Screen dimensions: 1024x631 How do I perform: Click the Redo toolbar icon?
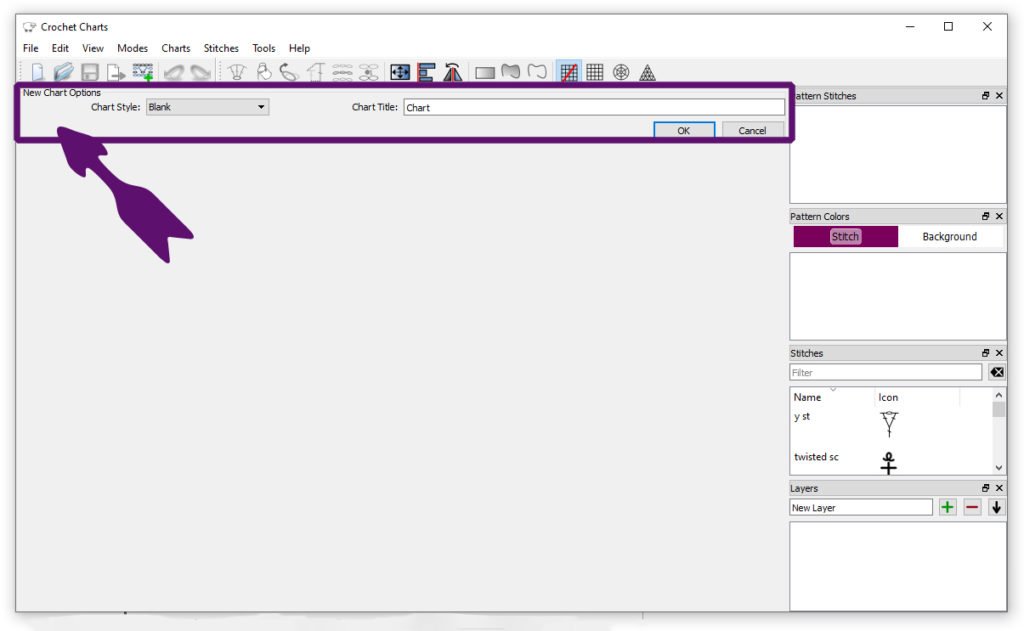(x=200, y=72)
